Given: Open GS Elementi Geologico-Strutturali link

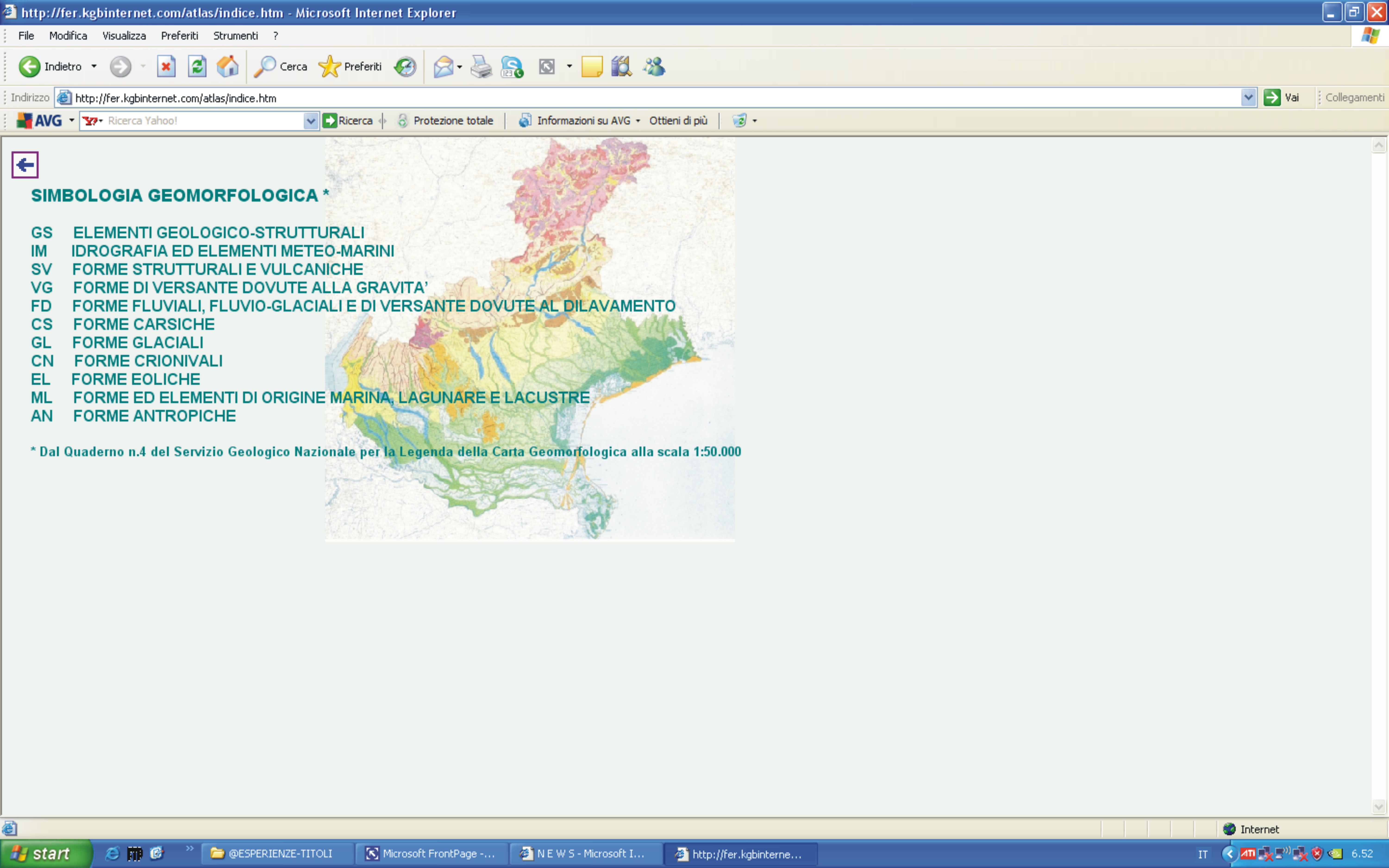Looking at the screenshot, I should coord(197,232).
